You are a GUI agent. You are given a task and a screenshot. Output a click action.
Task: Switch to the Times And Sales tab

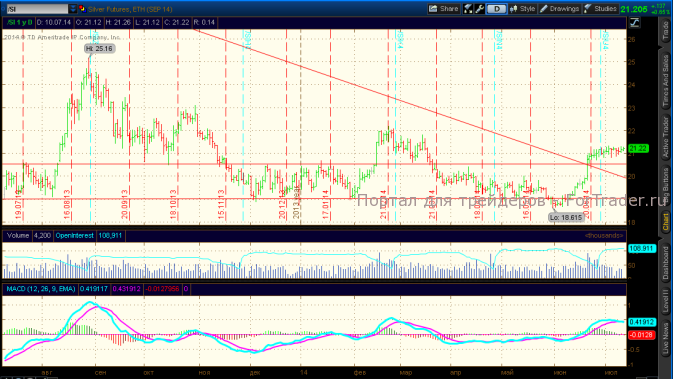(665, 81)
